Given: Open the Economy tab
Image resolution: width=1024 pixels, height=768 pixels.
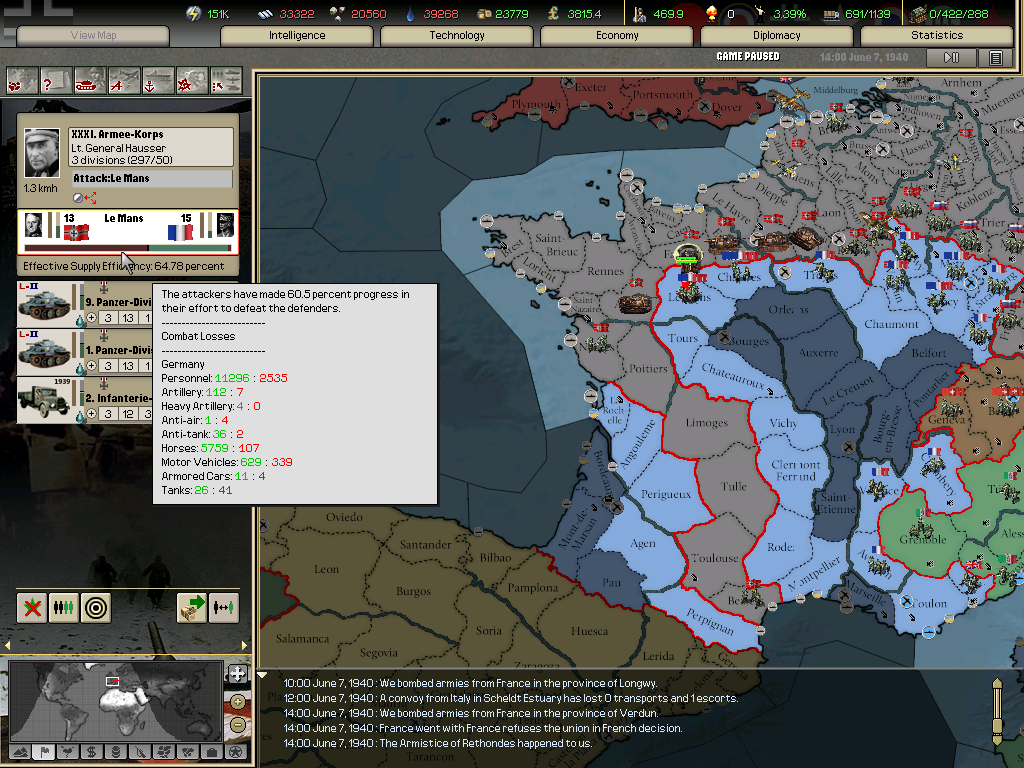Looking at the screenshot, I should [x=617, y=35].
